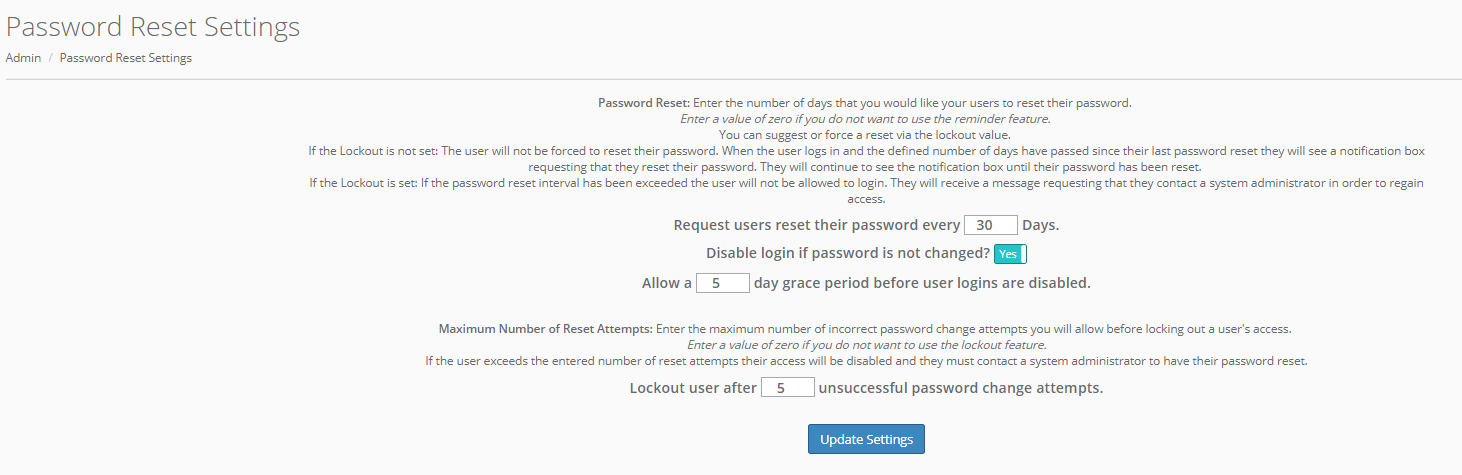Focus the lockout attempts number field
1462x475 pixels.
[x=787, y=387]
